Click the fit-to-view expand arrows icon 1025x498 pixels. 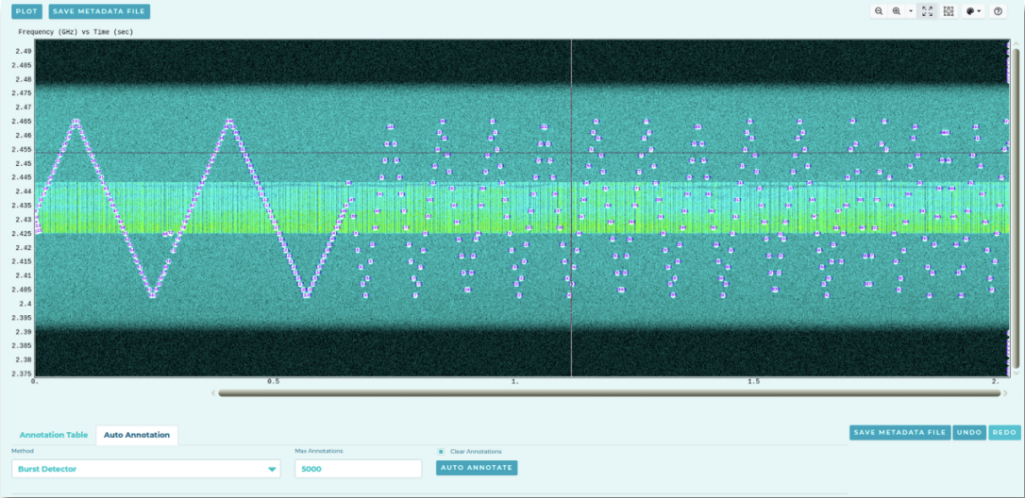pos(927,11)
